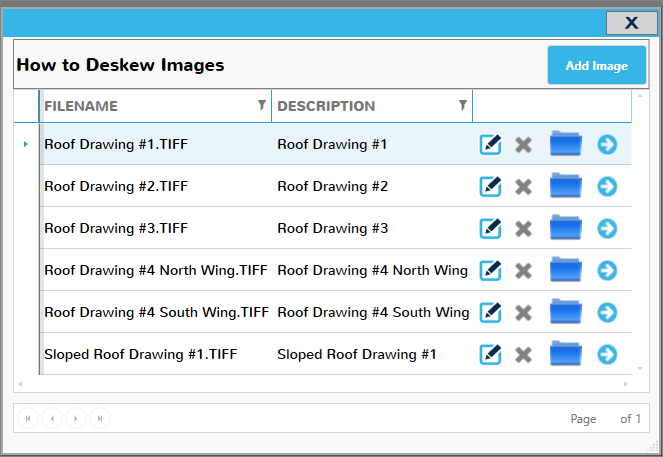Viewport: 663px width, 457px height.
Task: Click the horizontal scrollbar right arrow
Action: point(627,384)
